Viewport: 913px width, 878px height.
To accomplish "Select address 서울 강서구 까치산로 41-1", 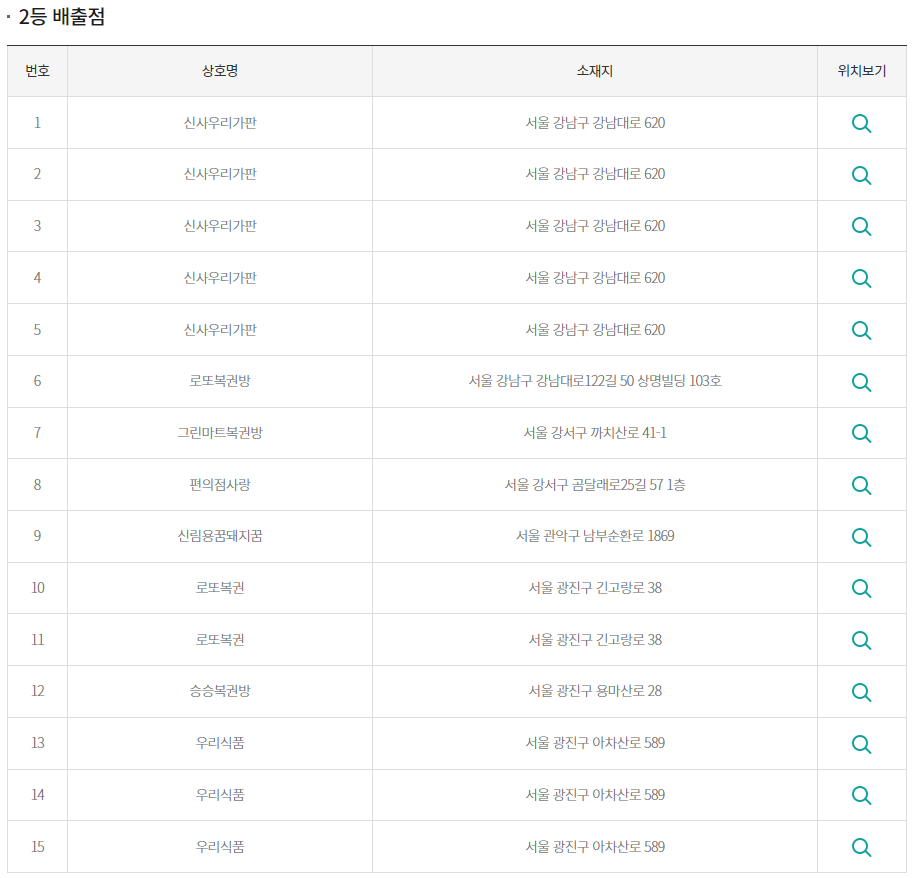I will click(x=594, y=433).
